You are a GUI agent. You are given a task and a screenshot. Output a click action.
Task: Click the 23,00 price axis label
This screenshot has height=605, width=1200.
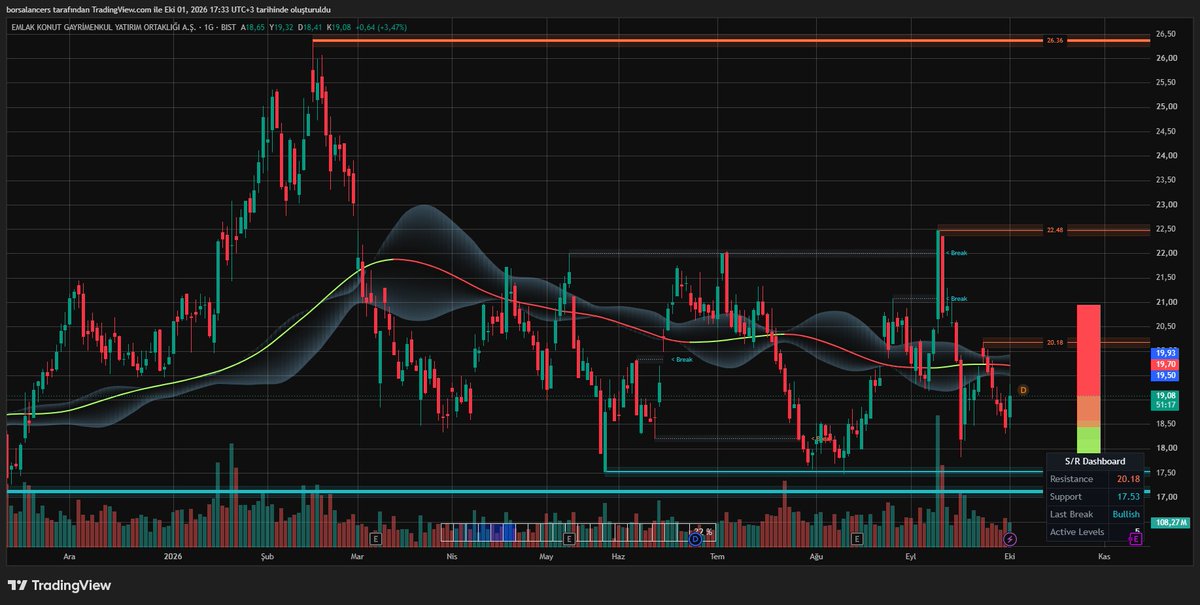[x=1165, y=205]
